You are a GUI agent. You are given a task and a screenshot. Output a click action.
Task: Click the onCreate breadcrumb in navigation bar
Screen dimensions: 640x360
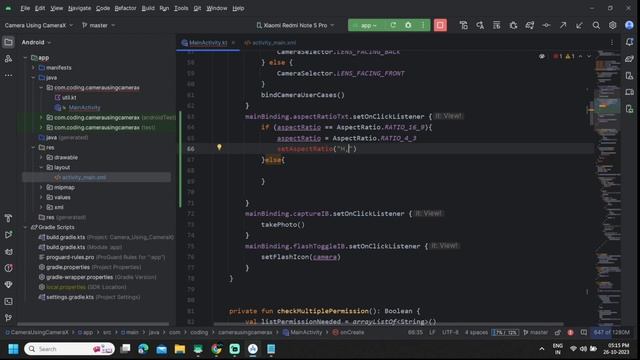pyautogui.click(x=348, y=332)
